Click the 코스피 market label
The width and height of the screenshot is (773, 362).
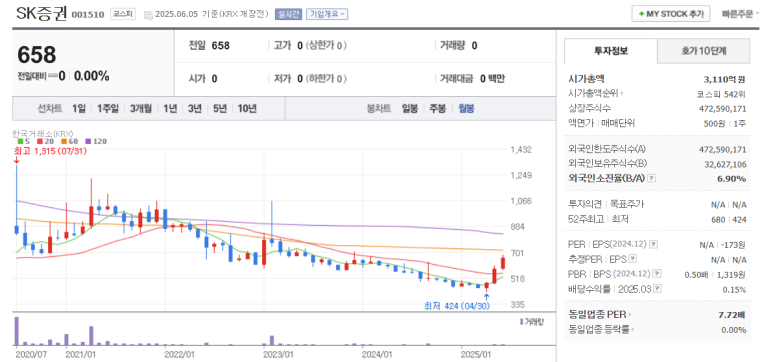pyautogui.click(x=122, y=14)
